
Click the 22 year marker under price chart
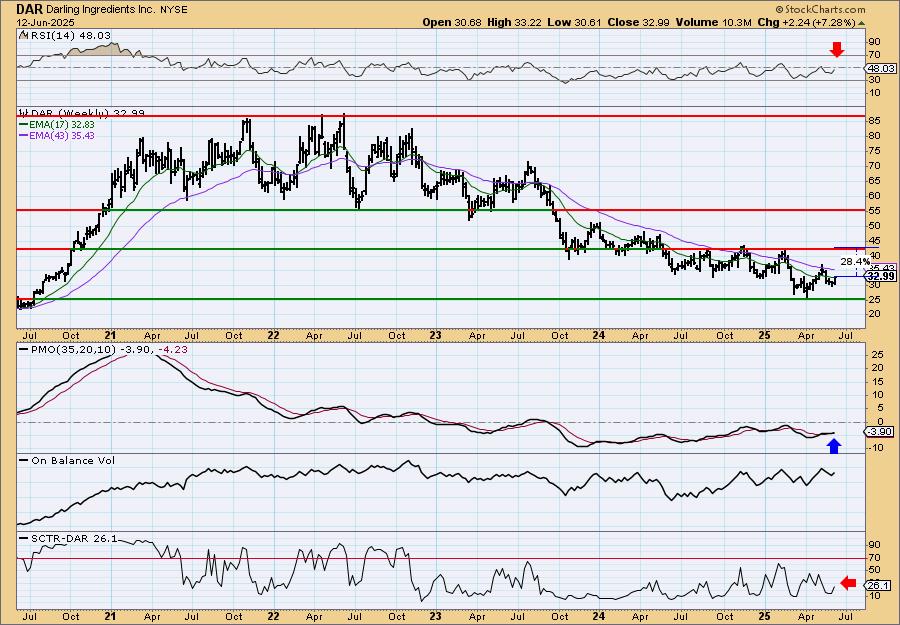point(274,335)
